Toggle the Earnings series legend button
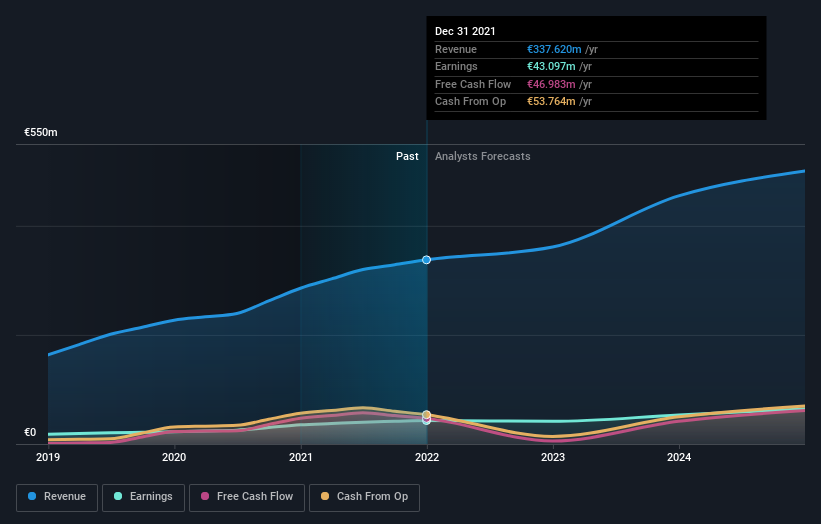This screenshot has width=821, height=524. pyautogui.click(x=143, y=497)
